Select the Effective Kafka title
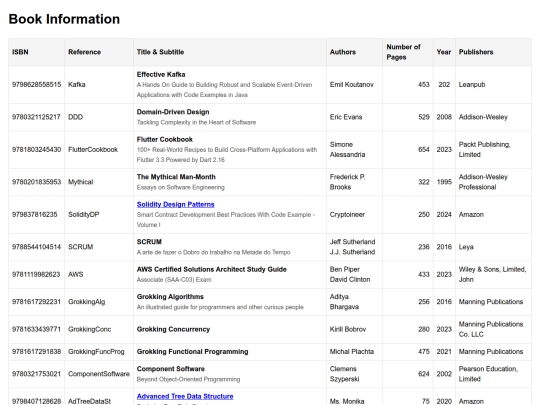 [x=161, y=74]
